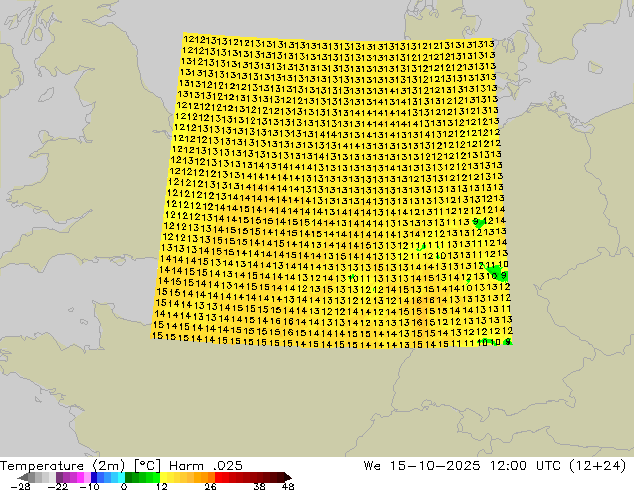Select the dark purple swatch at -22 on legend

click(59, 477)
